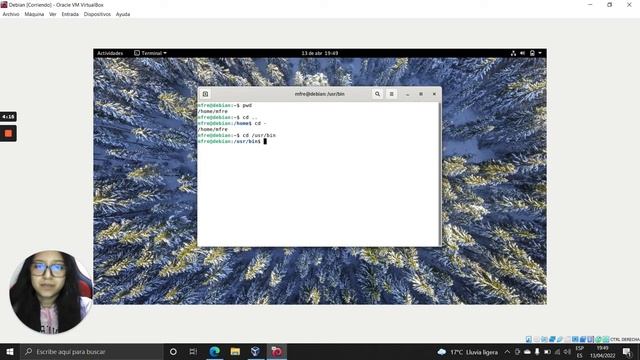Open the VirtualBox Entrada menu
This screenshot has height=360, width=640.
coord(70,14)
